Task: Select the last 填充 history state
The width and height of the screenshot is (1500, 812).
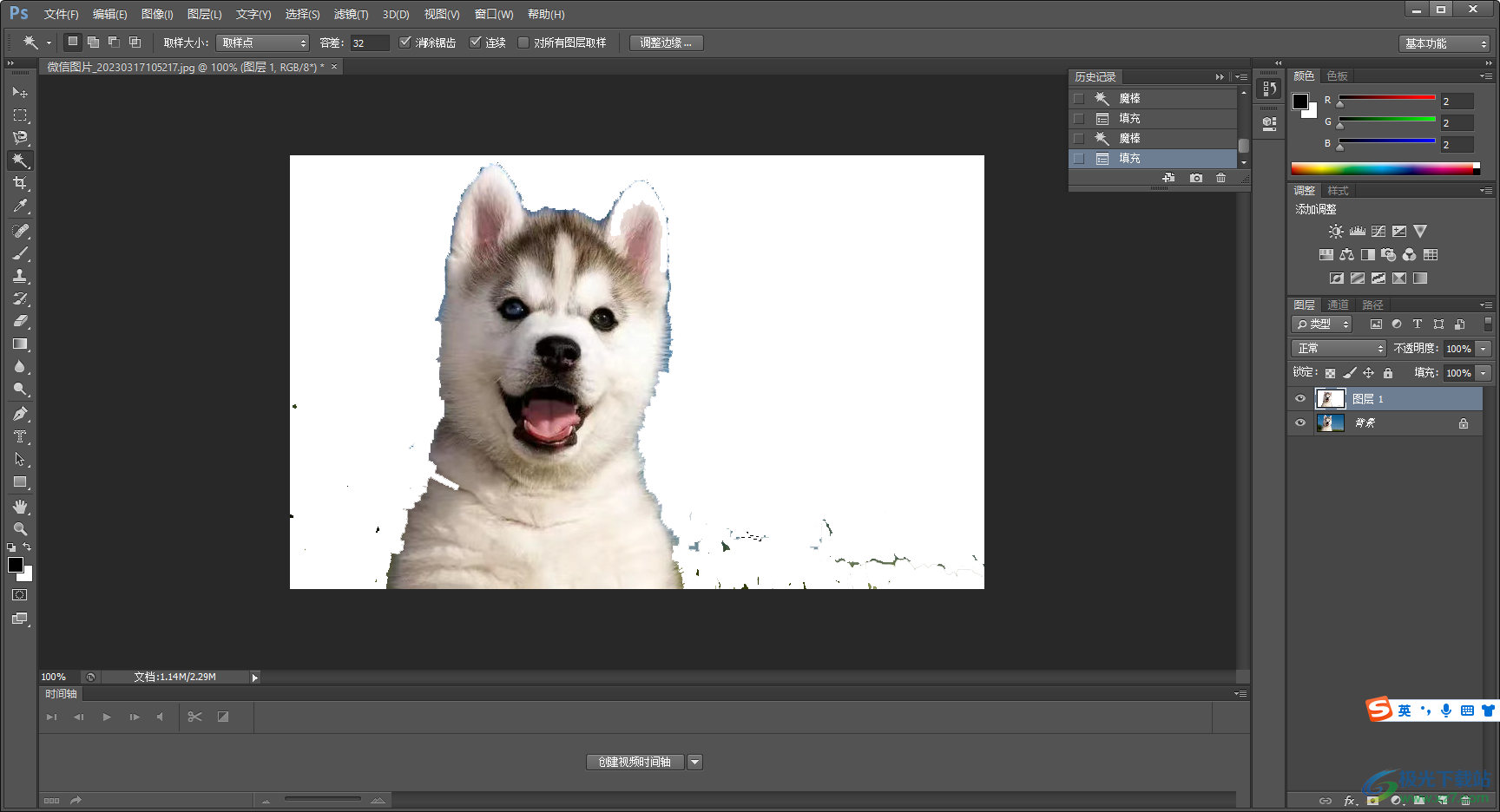Action: 1153,159
